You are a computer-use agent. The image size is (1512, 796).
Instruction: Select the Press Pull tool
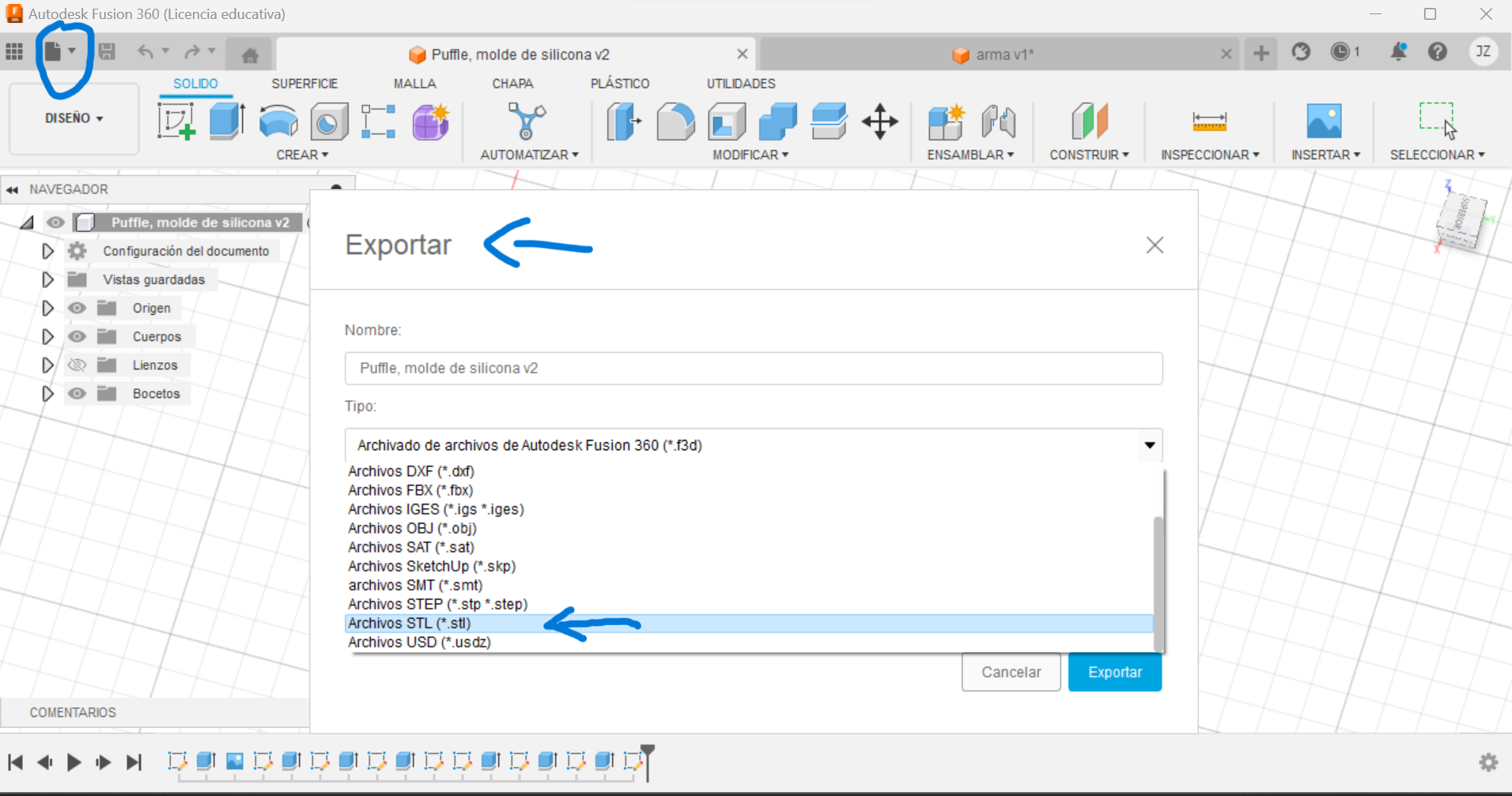tap(624, 122)
